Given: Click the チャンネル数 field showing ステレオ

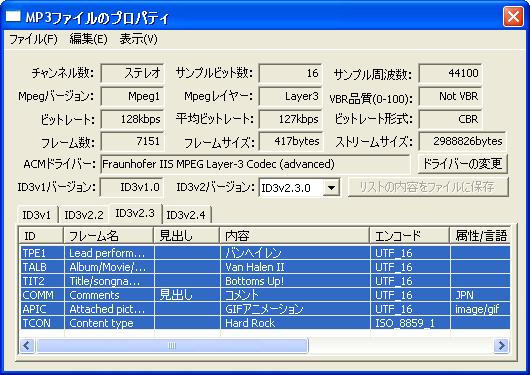Looking at the screenshot, I should (132, 73).
